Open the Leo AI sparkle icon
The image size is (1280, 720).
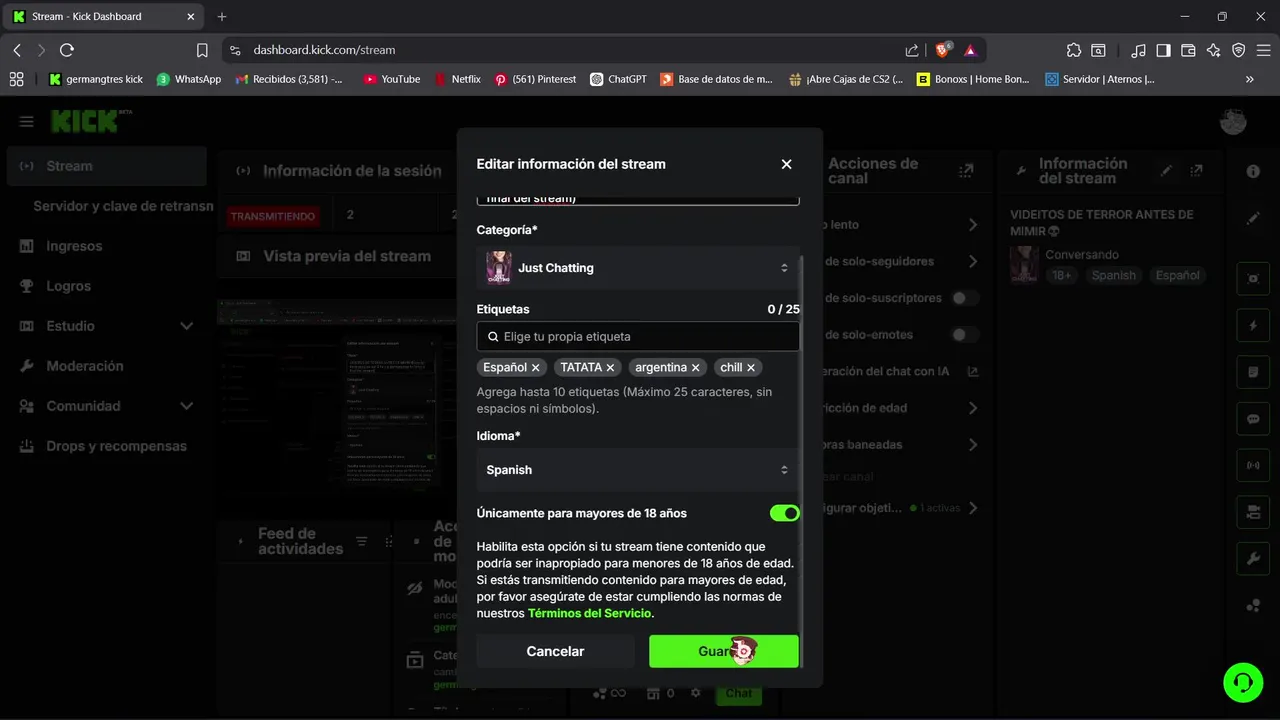tap(1213, 50)
